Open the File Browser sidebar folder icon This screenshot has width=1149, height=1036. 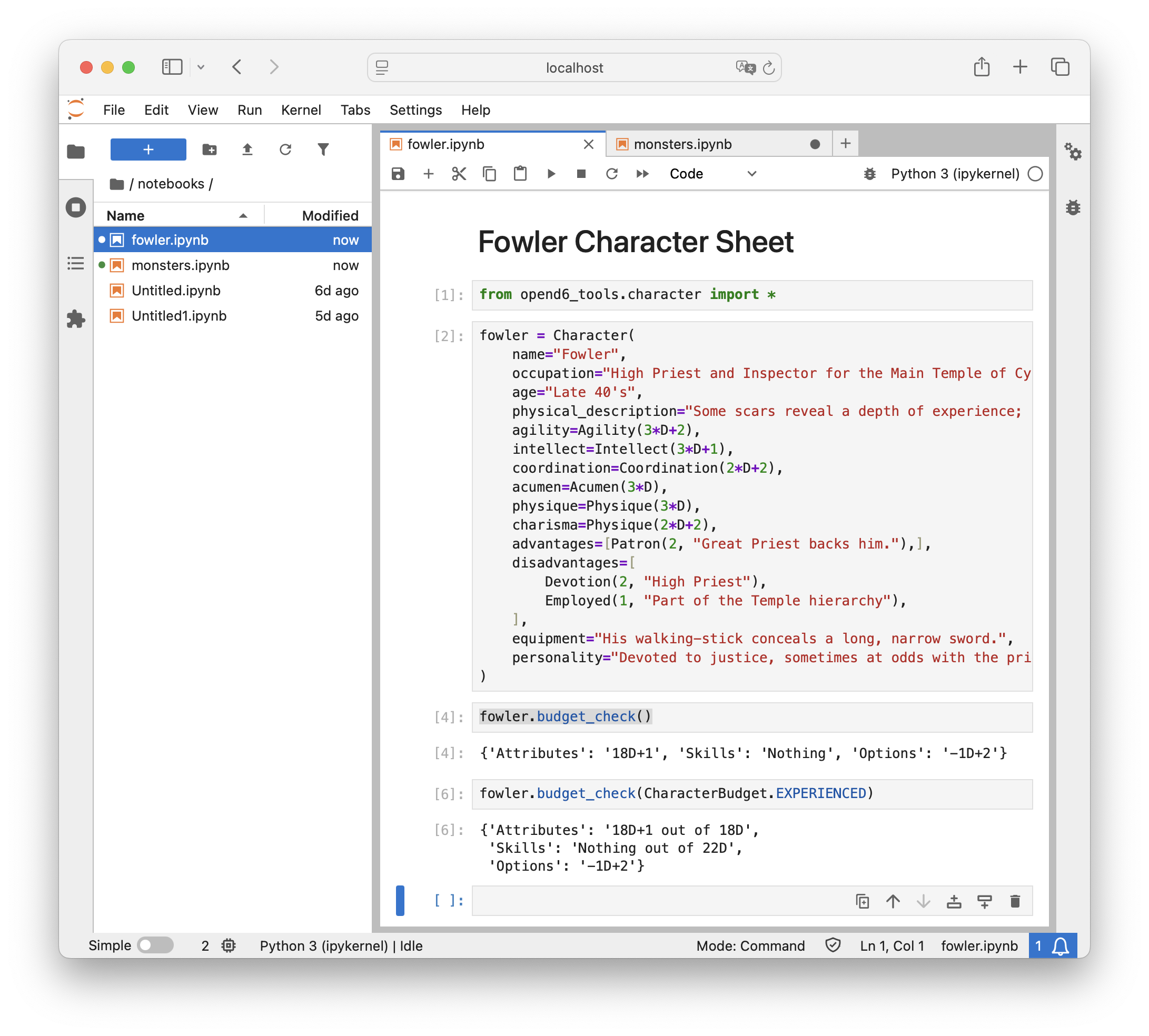[76, 152]
